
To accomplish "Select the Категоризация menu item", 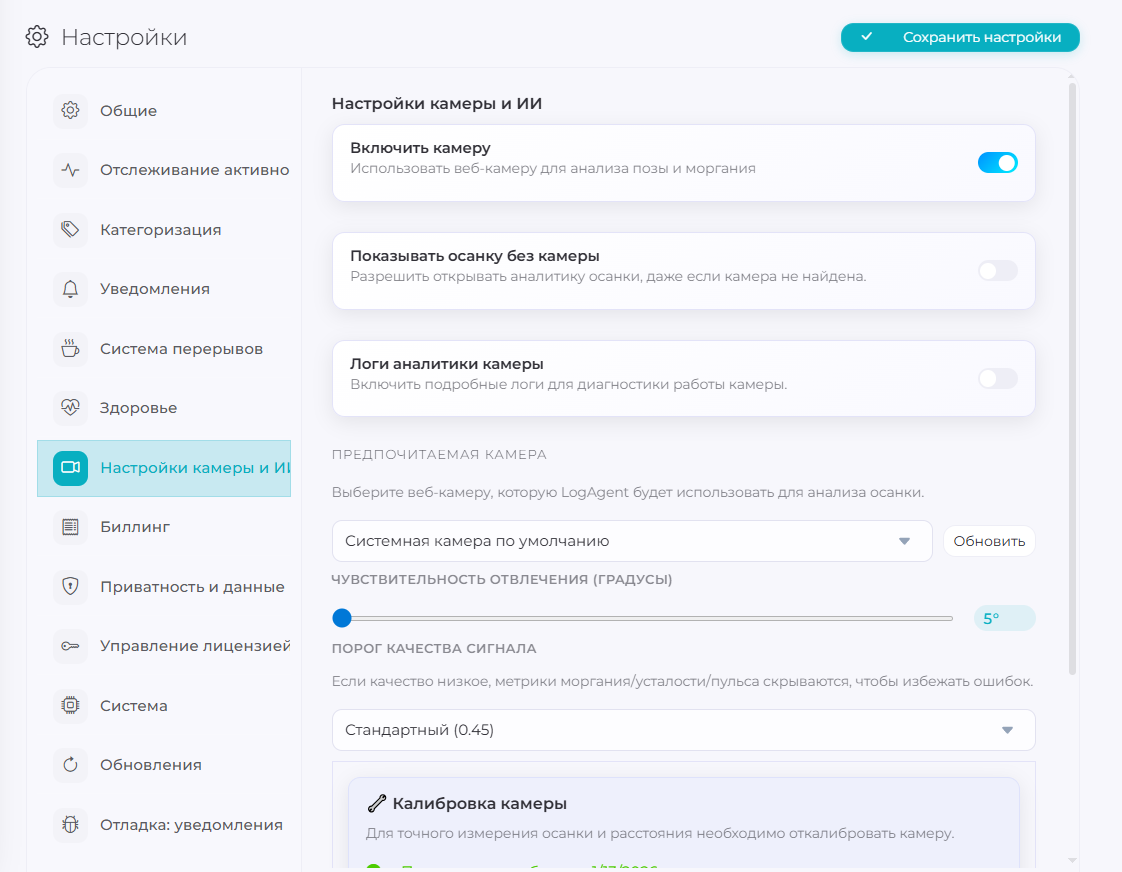I will 164,230.
